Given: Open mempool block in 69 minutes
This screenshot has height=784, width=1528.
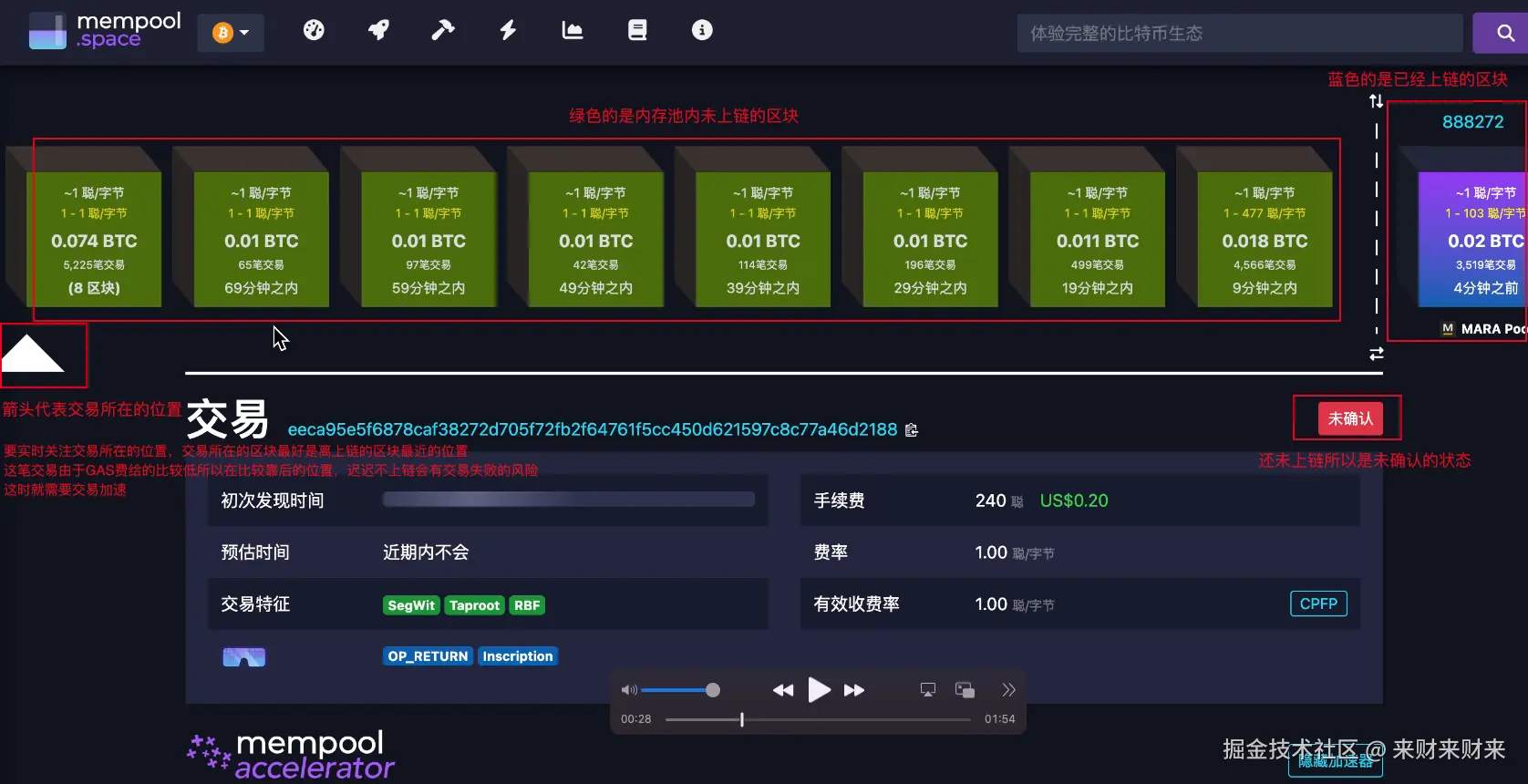Looking at the screenshot, I should point(262,239).
